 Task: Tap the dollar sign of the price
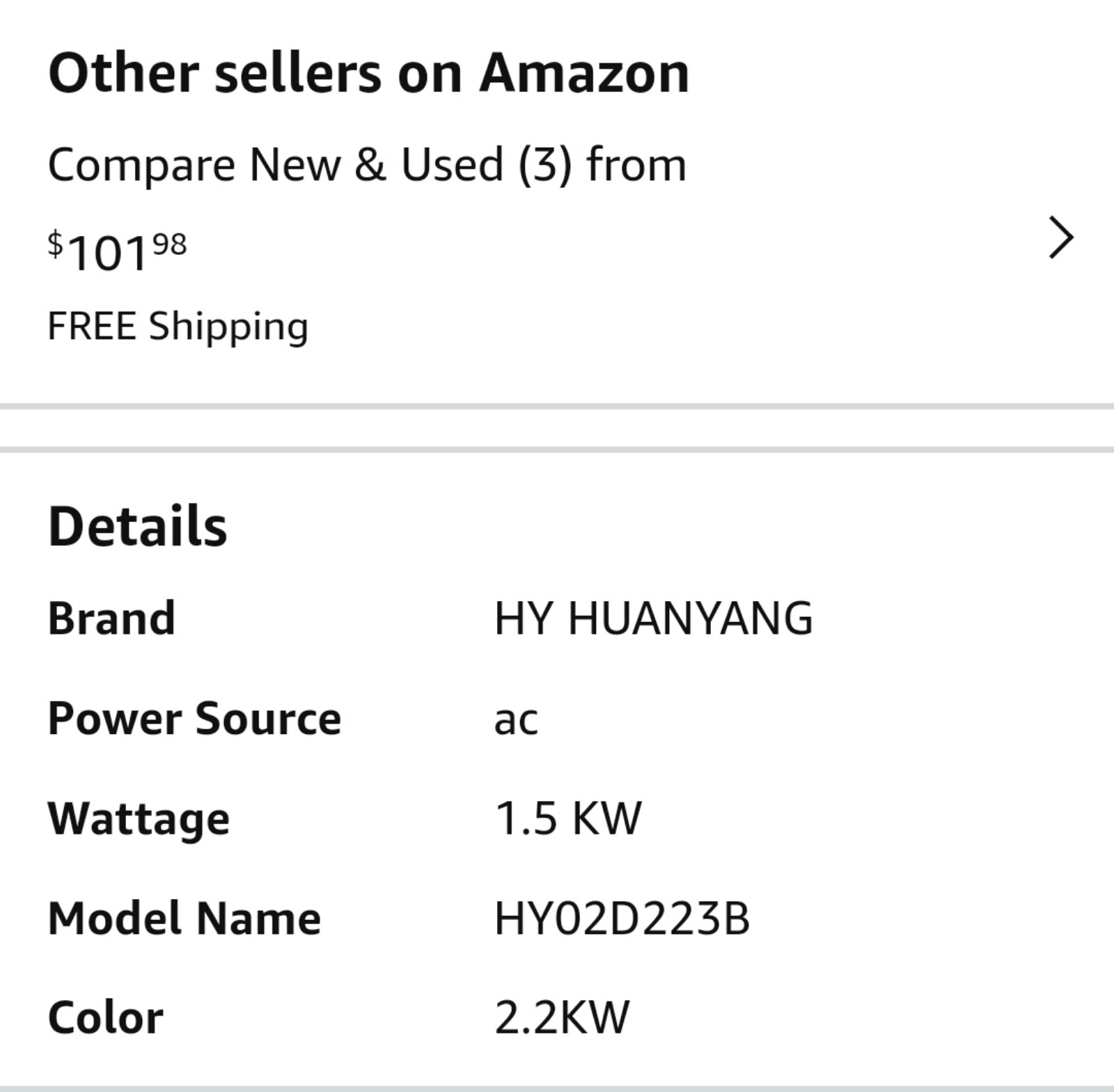coord(56,245)
